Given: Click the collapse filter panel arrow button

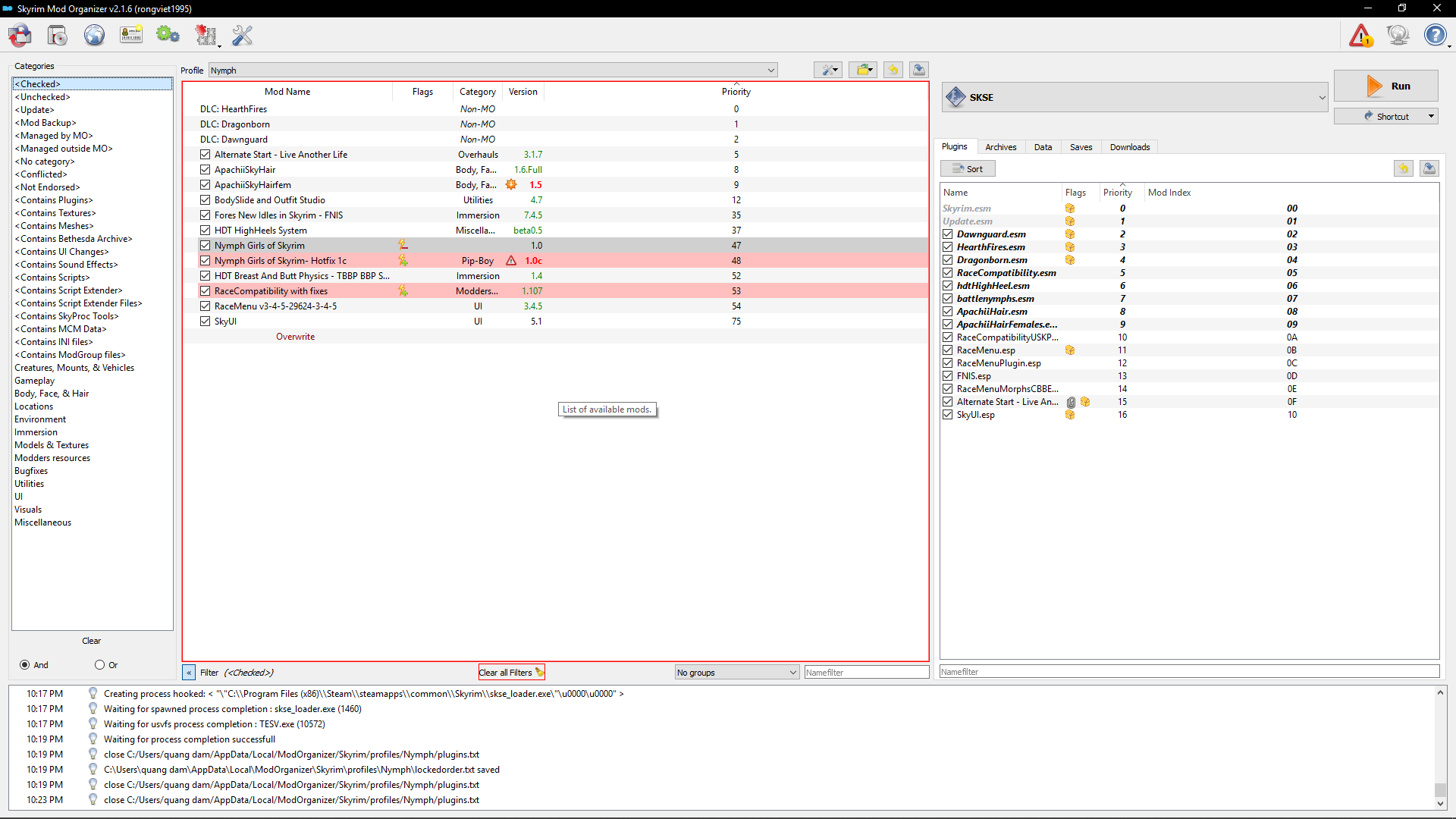Looking at the screenshot, I should click(189, 672).
